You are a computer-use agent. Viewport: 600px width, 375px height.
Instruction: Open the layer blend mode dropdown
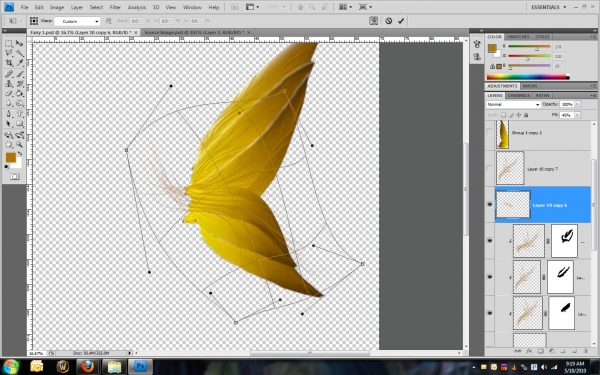(x=514, y=104)
